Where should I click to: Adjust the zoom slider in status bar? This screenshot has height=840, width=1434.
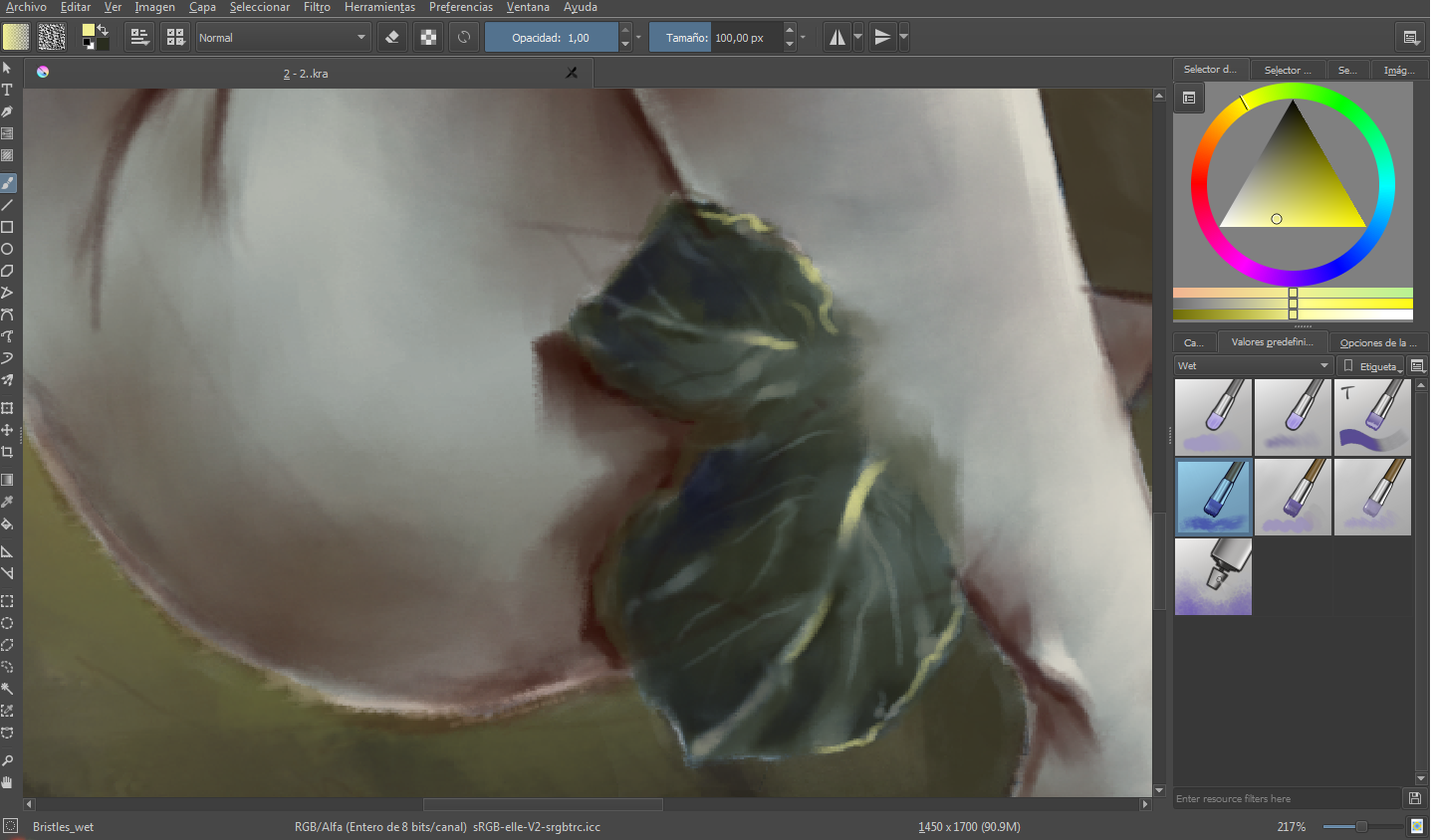pos(1360,826)
